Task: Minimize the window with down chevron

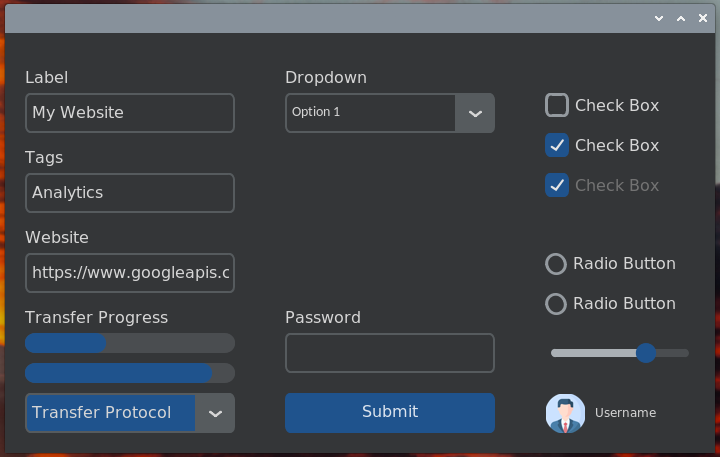Action: click(x=659, y=18)
